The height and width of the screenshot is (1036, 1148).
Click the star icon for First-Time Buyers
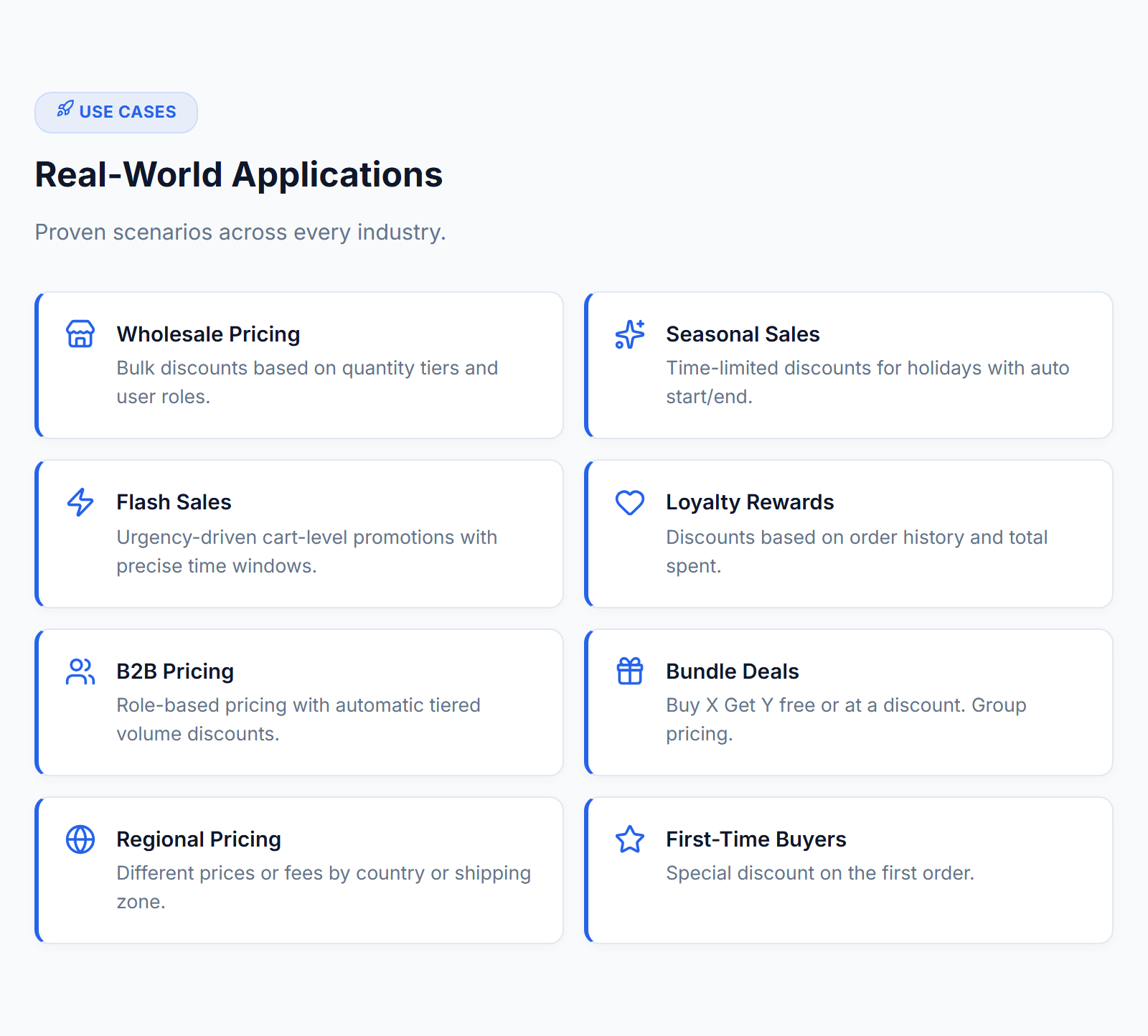[x=630, y=839]
